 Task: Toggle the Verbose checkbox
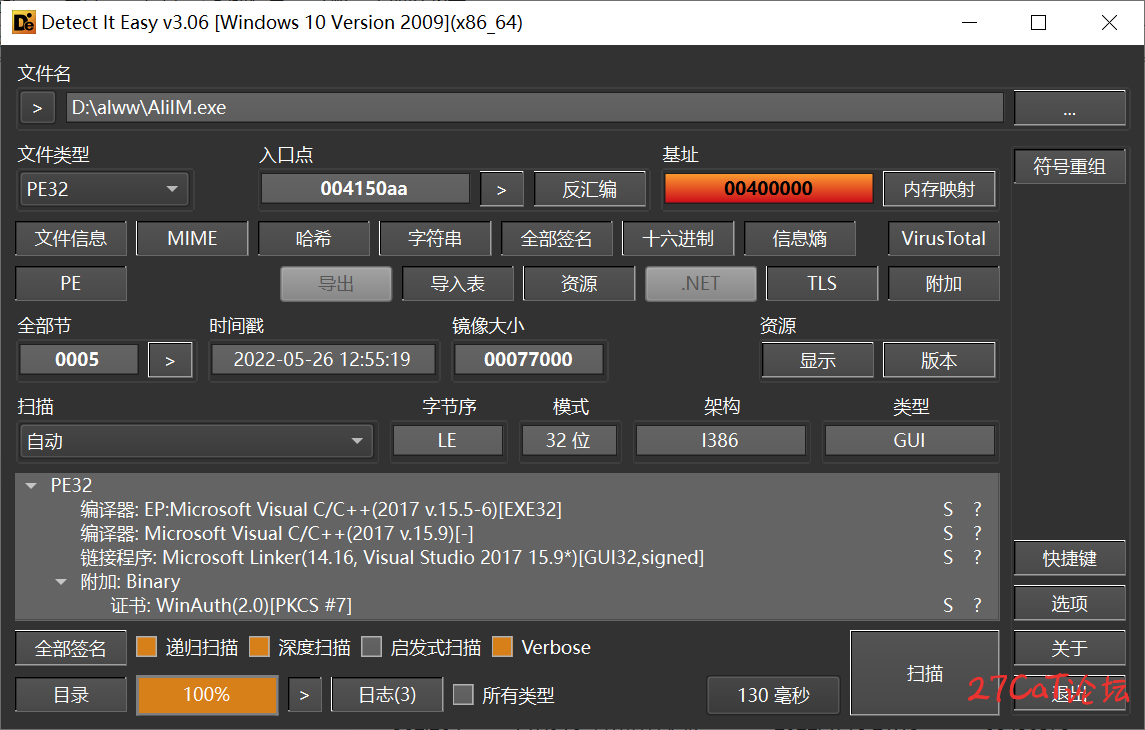click(502, 647)
